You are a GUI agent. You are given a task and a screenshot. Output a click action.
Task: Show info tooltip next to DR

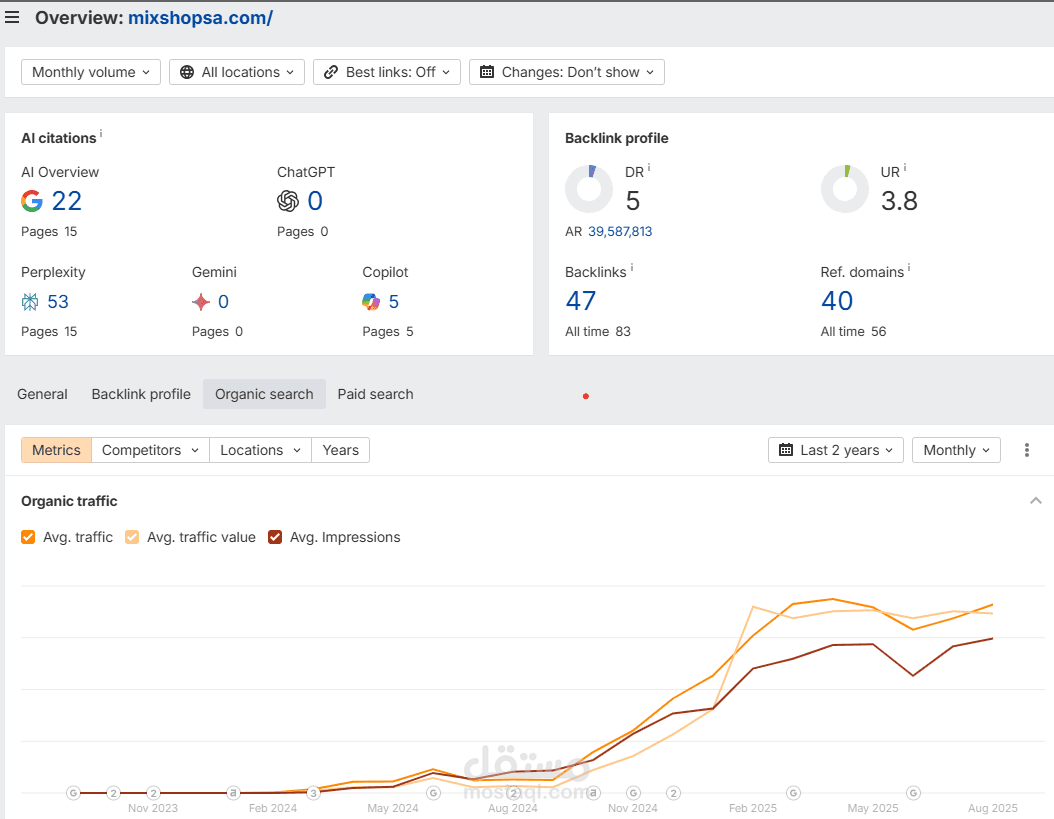click(649, 167)
